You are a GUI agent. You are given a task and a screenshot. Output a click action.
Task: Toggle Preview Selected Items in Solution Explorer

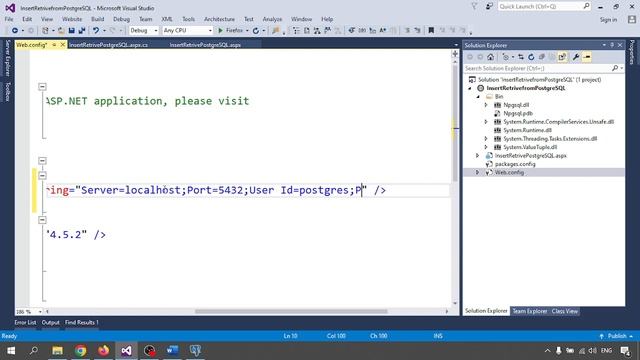(x=587, y=57)
